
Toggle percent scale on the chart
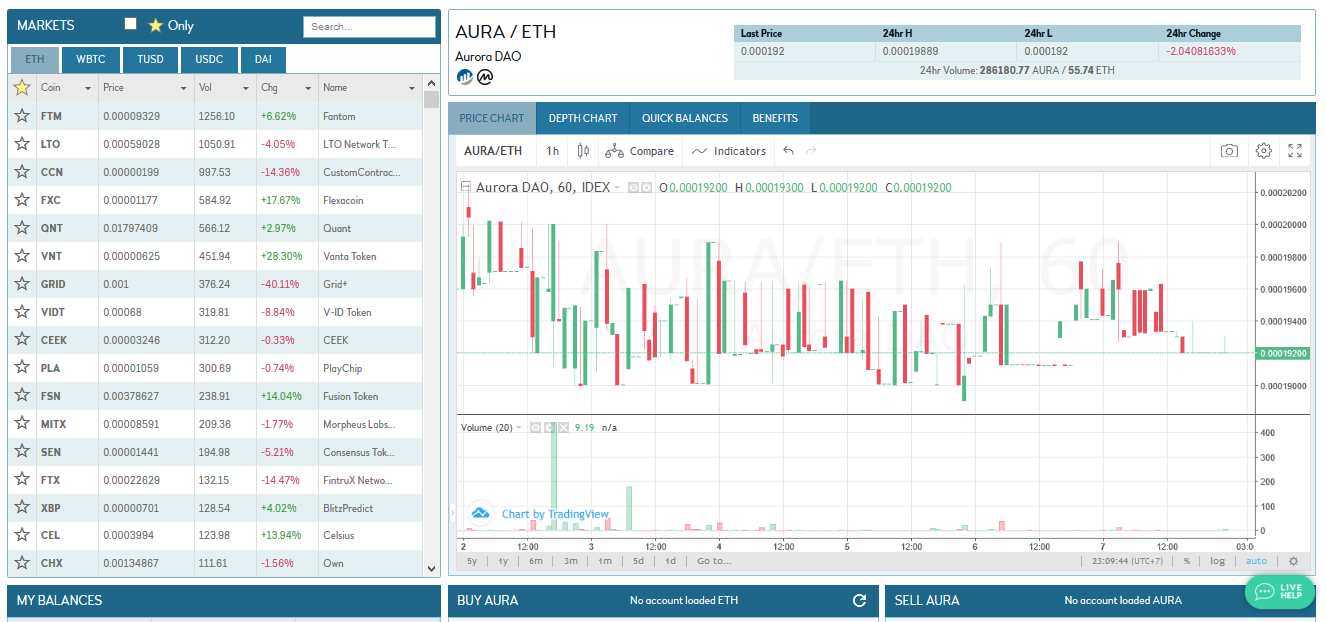(1187, 561)
